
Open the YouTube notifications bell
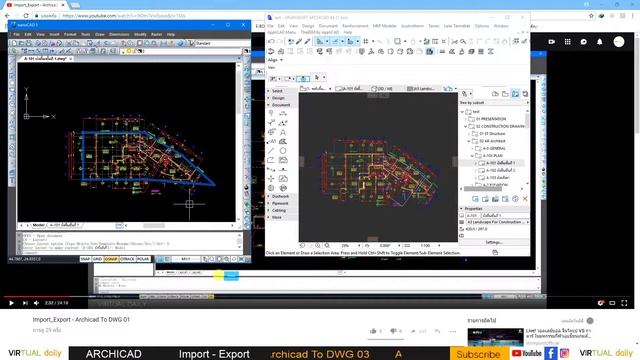coord(600,42)
